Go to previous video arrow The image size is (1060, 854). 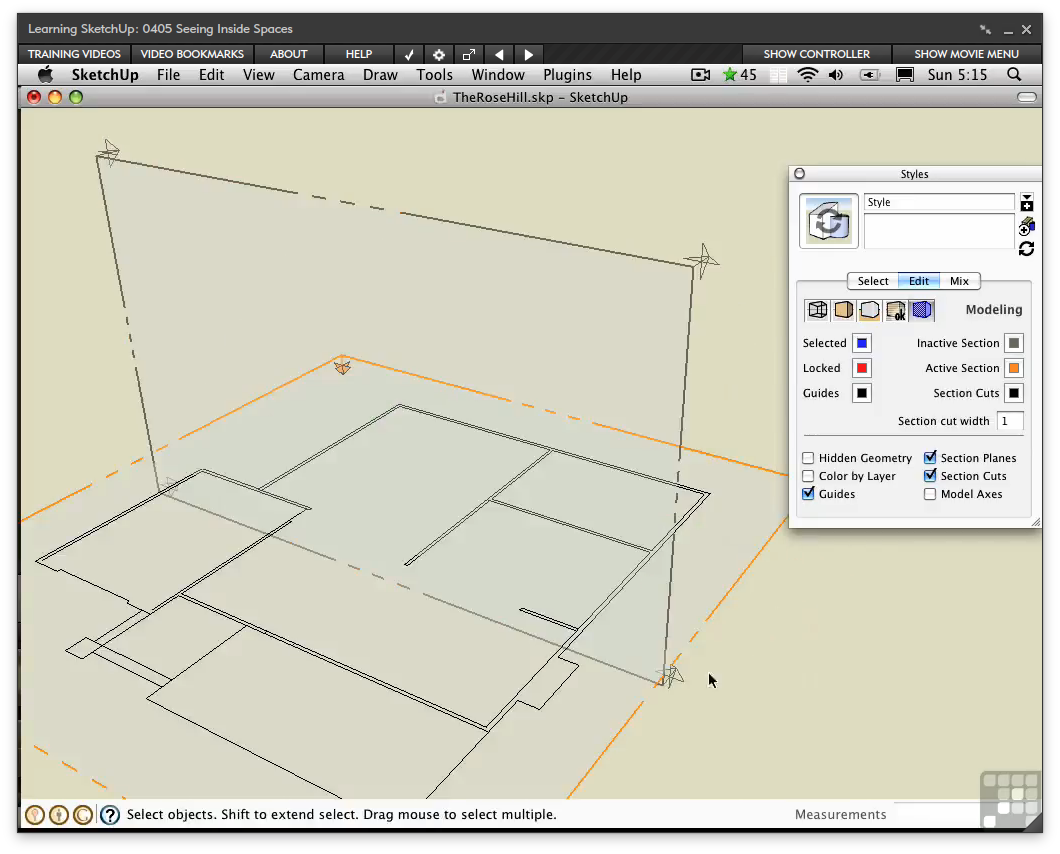click(499, 54)
